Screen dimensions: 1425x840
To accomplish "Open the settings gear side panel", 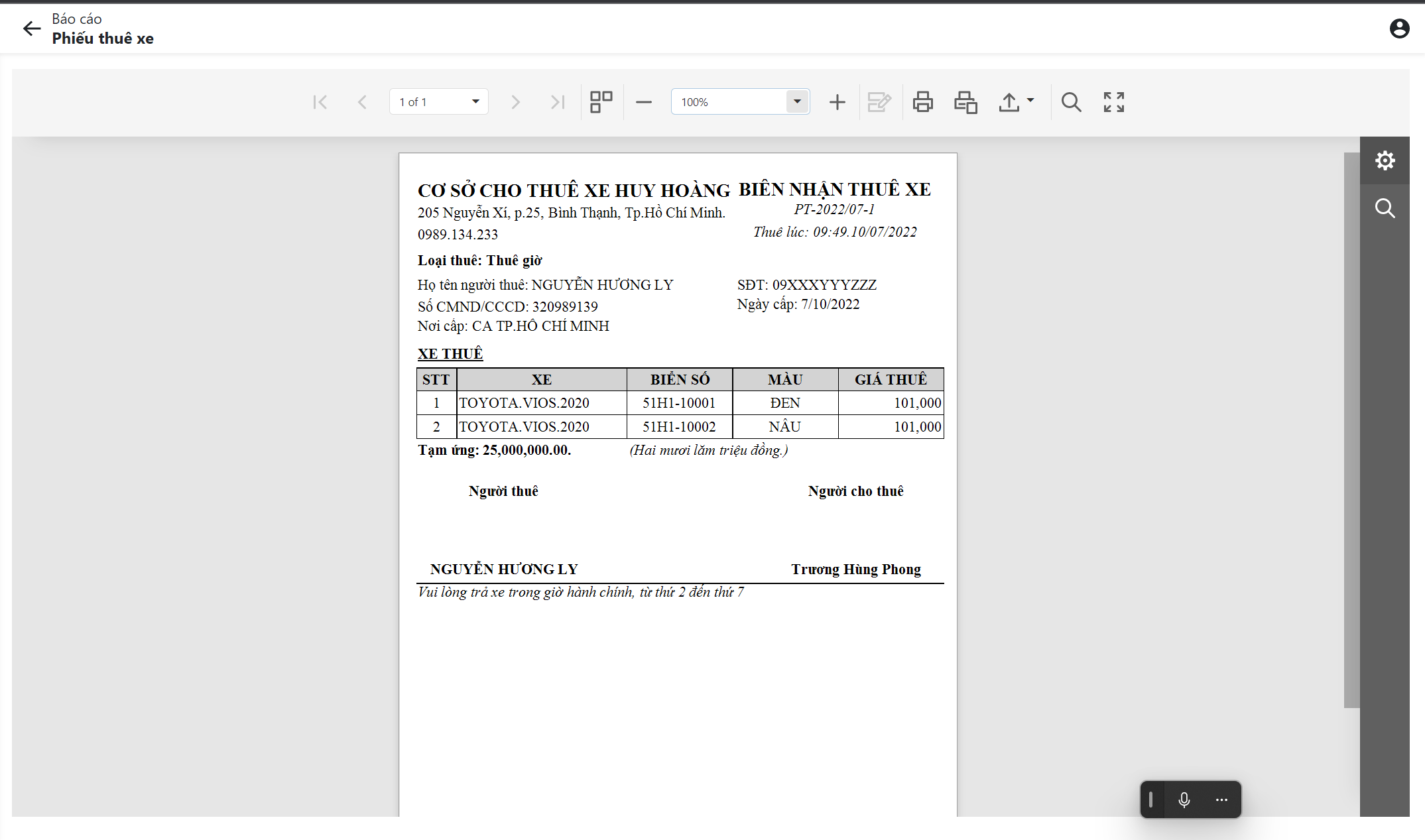I will pyautogui.click(x=1385, y=160).
